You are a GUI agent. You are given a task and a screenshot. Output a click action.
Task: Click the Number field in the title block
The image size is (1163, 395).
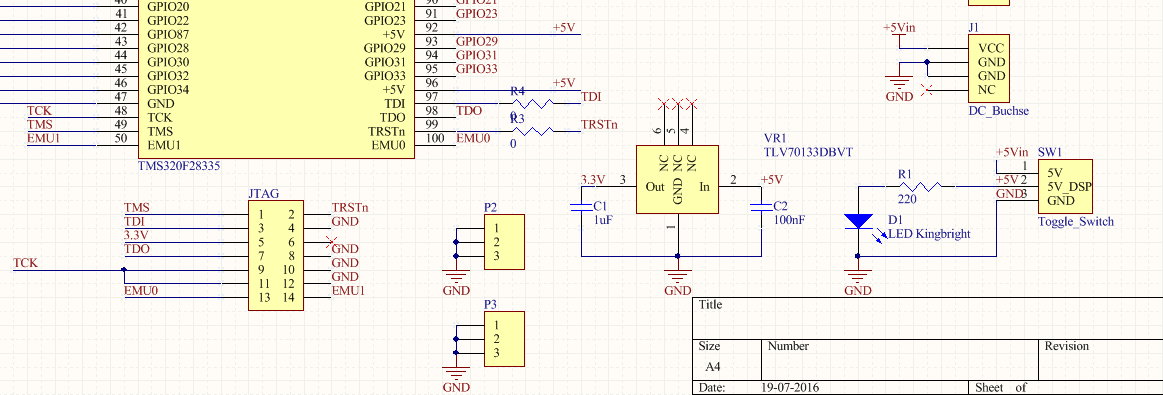pos(788,346)
